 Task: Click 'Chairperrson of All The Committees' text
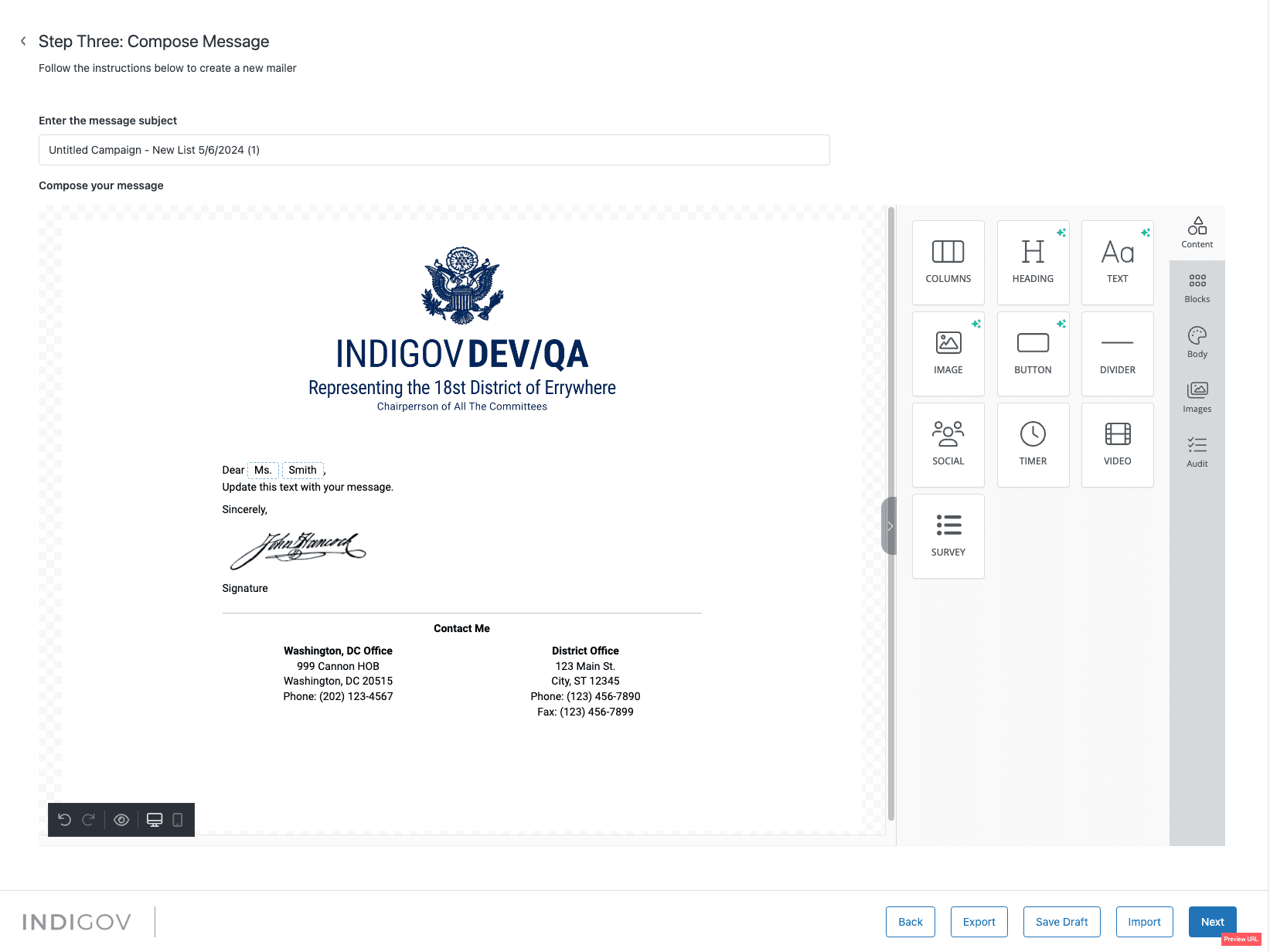pyautogui.click(x=462, y=406)
